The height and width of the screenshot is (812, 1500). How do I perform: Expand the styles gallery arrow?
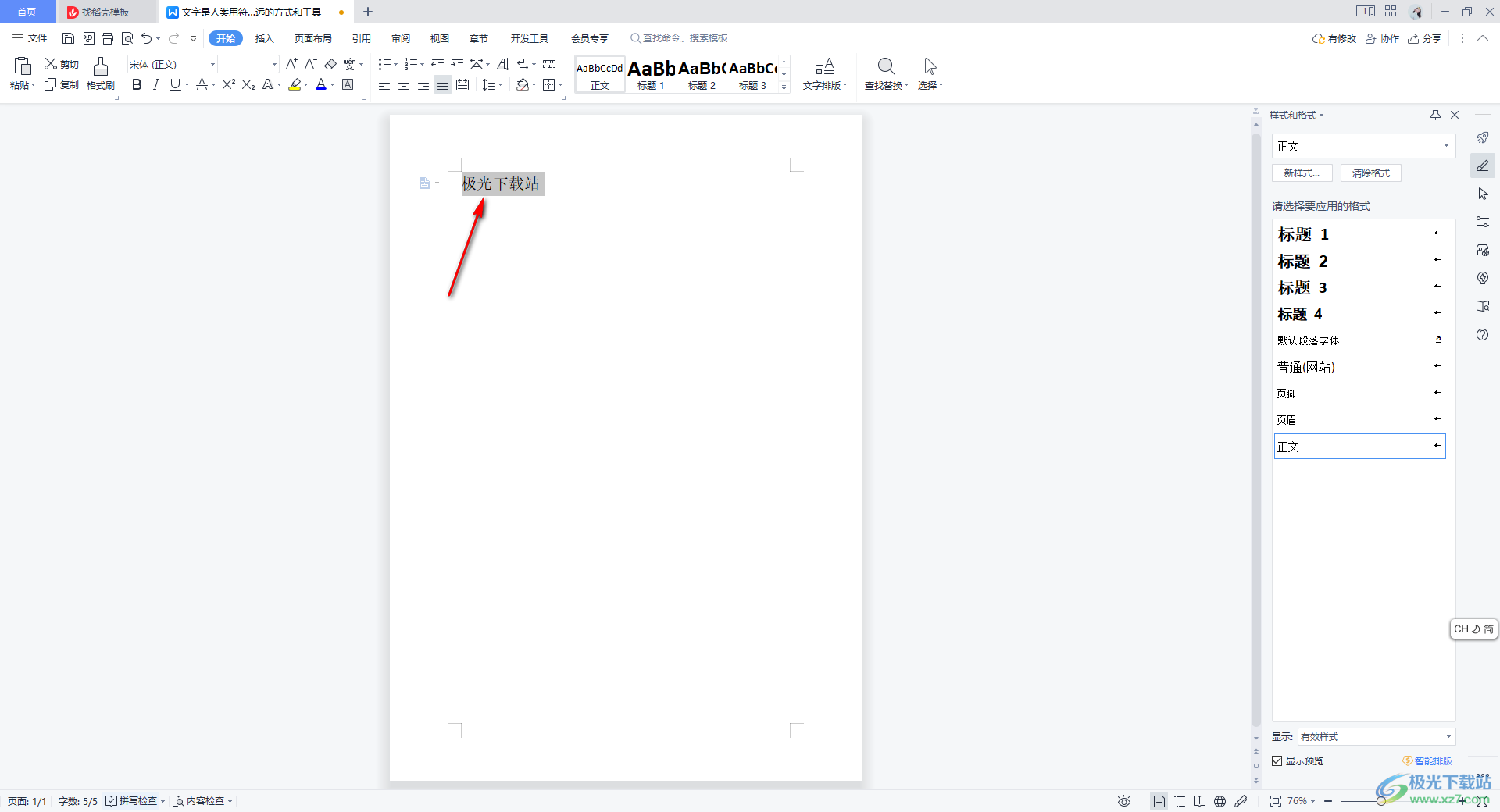[784, 87]
